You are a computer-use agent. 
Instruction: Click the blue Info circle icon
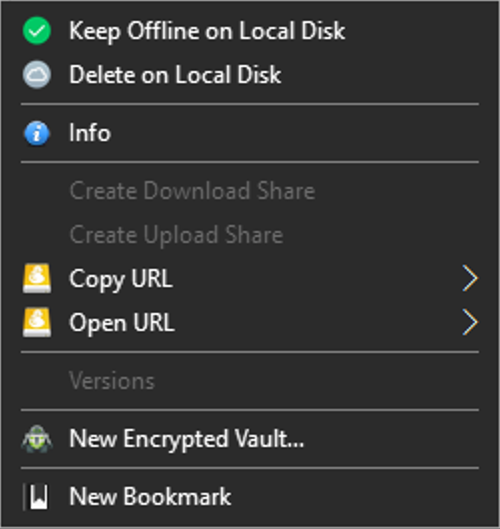point(37,133)
